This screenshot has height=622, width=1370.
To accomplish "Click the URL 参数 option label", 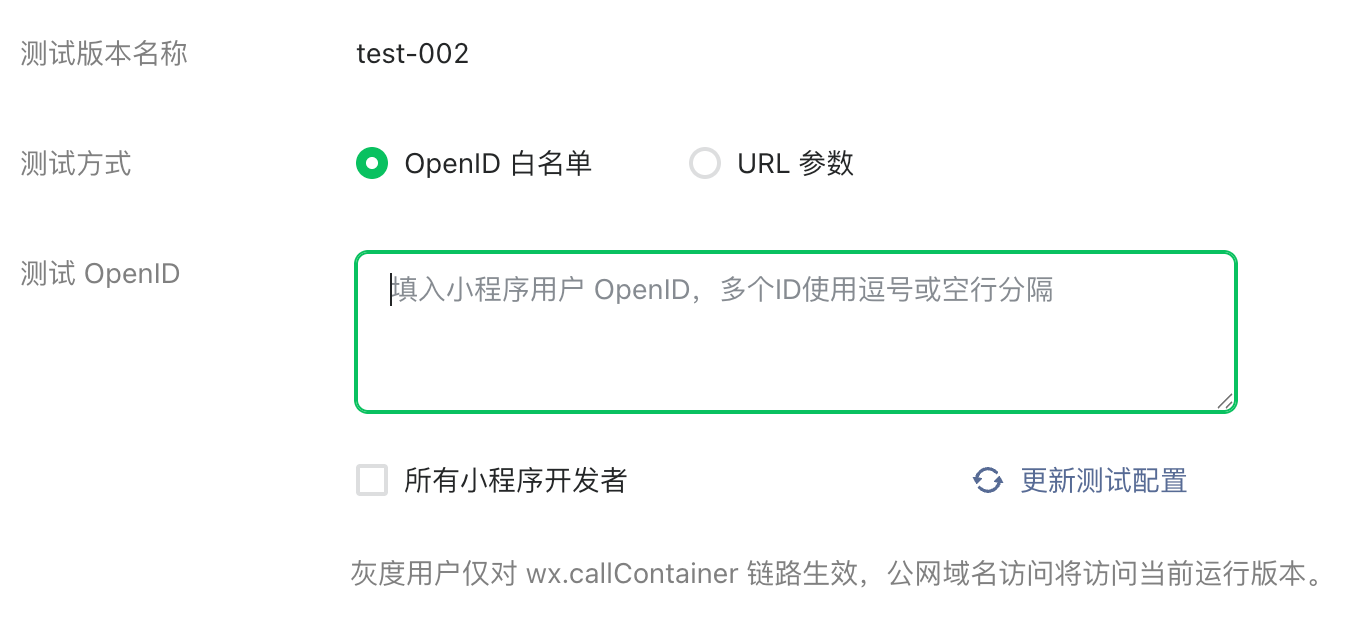I will [x=795, y=163].
